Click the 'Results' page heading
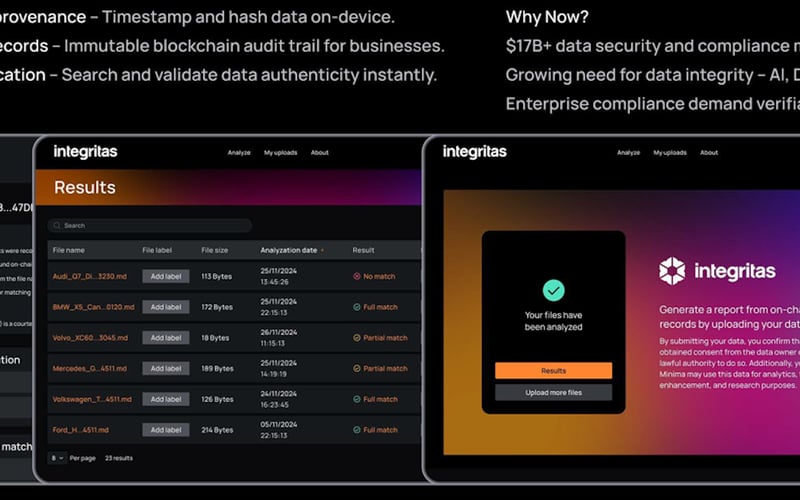 (85, 187)
